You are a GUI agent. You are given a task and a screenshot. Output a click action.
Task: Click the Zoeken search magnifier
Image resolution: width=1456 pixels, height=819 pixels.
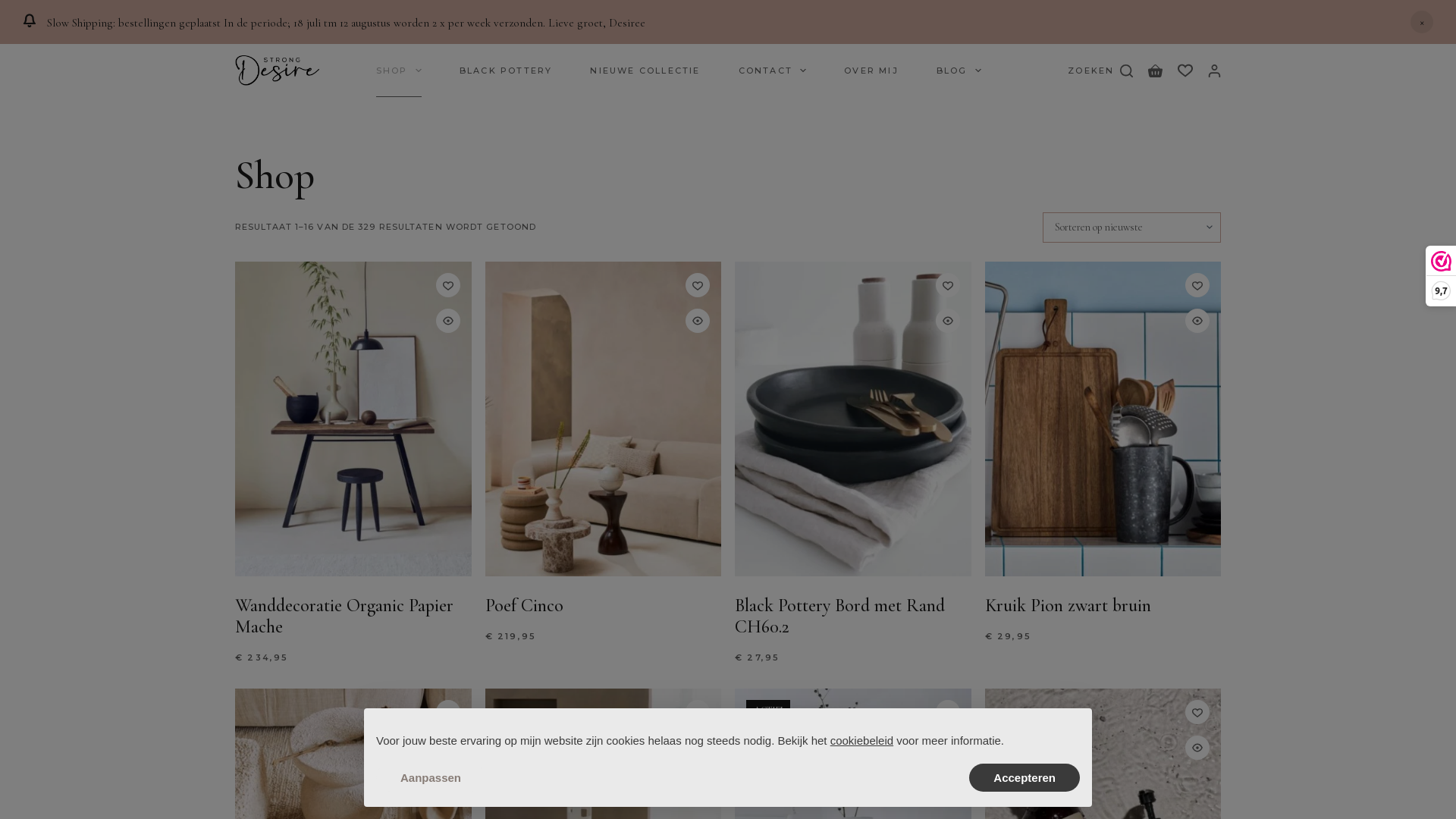(x=1126, y=71)
